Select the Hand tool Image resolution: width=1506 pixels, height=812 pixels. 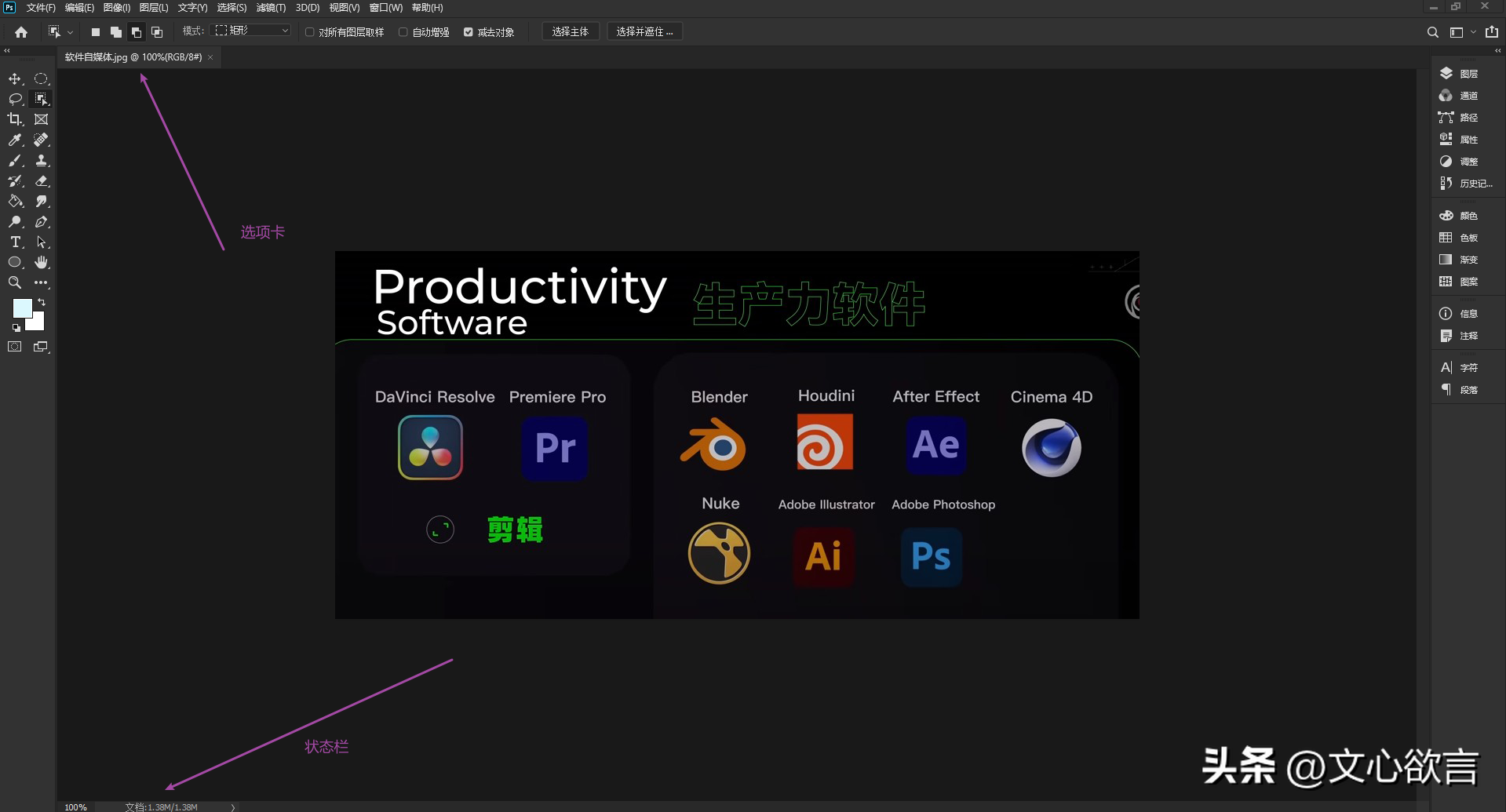[42, 262]
